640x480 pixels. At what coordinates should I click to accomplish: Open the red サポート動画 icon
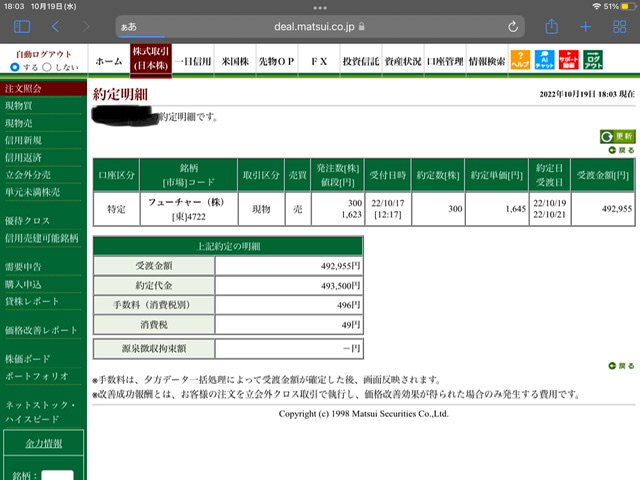tap(569, 60)
